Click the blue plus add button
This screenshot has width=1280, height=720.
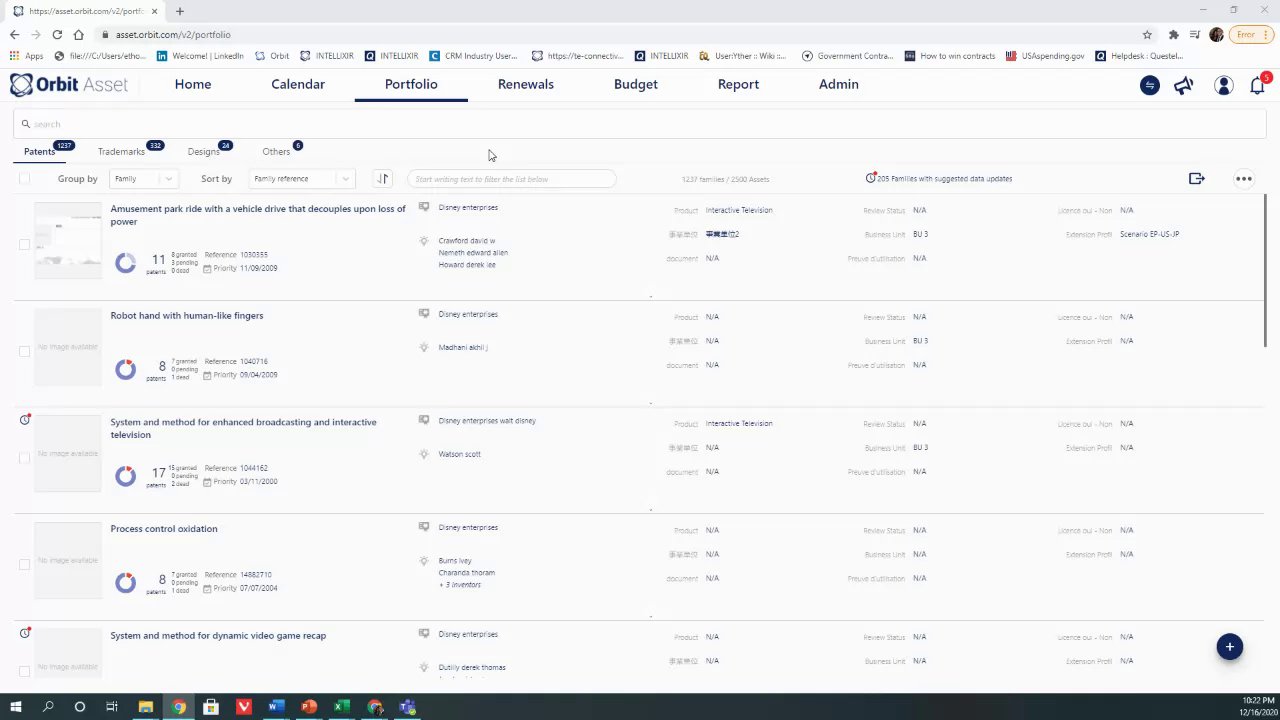pos(1230,647)
